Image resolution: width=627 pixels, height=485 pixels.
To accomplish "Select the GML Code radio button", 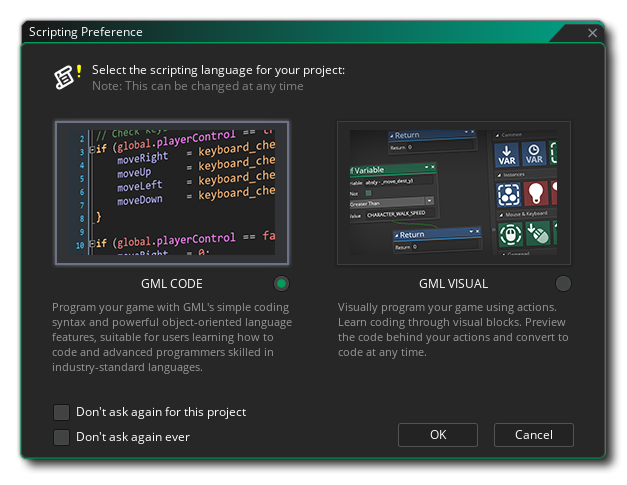I will pos(282,284).
